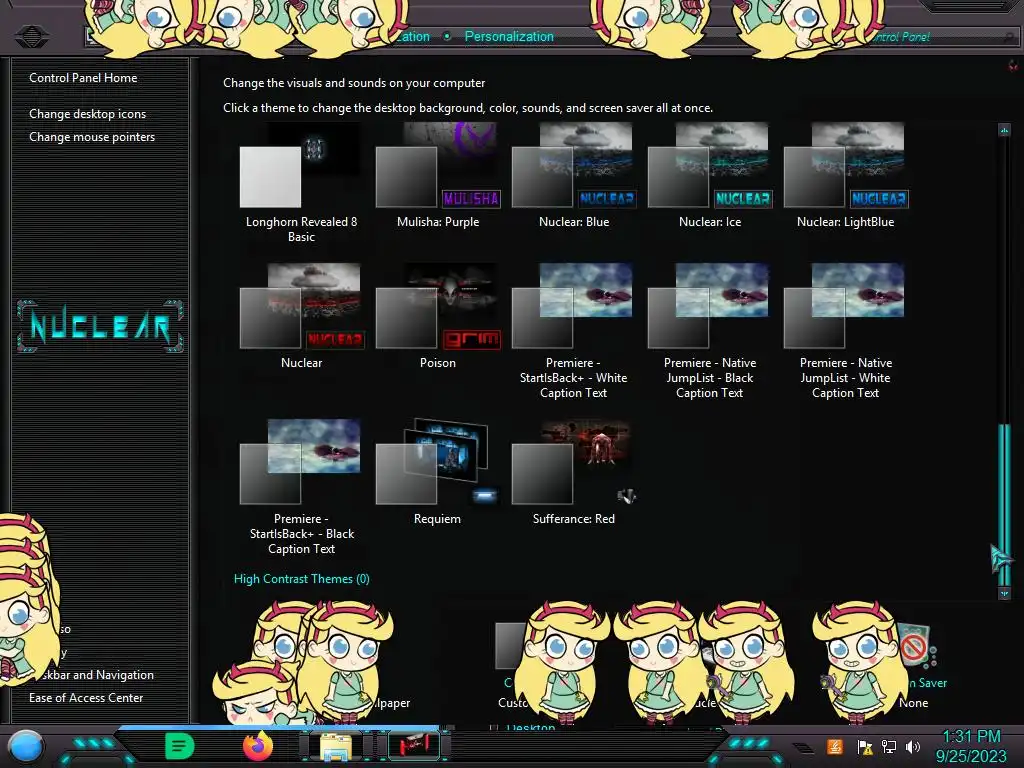Apply the Mulisha: Purple theme
This screenshot has width=1024, height=768.
(x=438, y=175)
